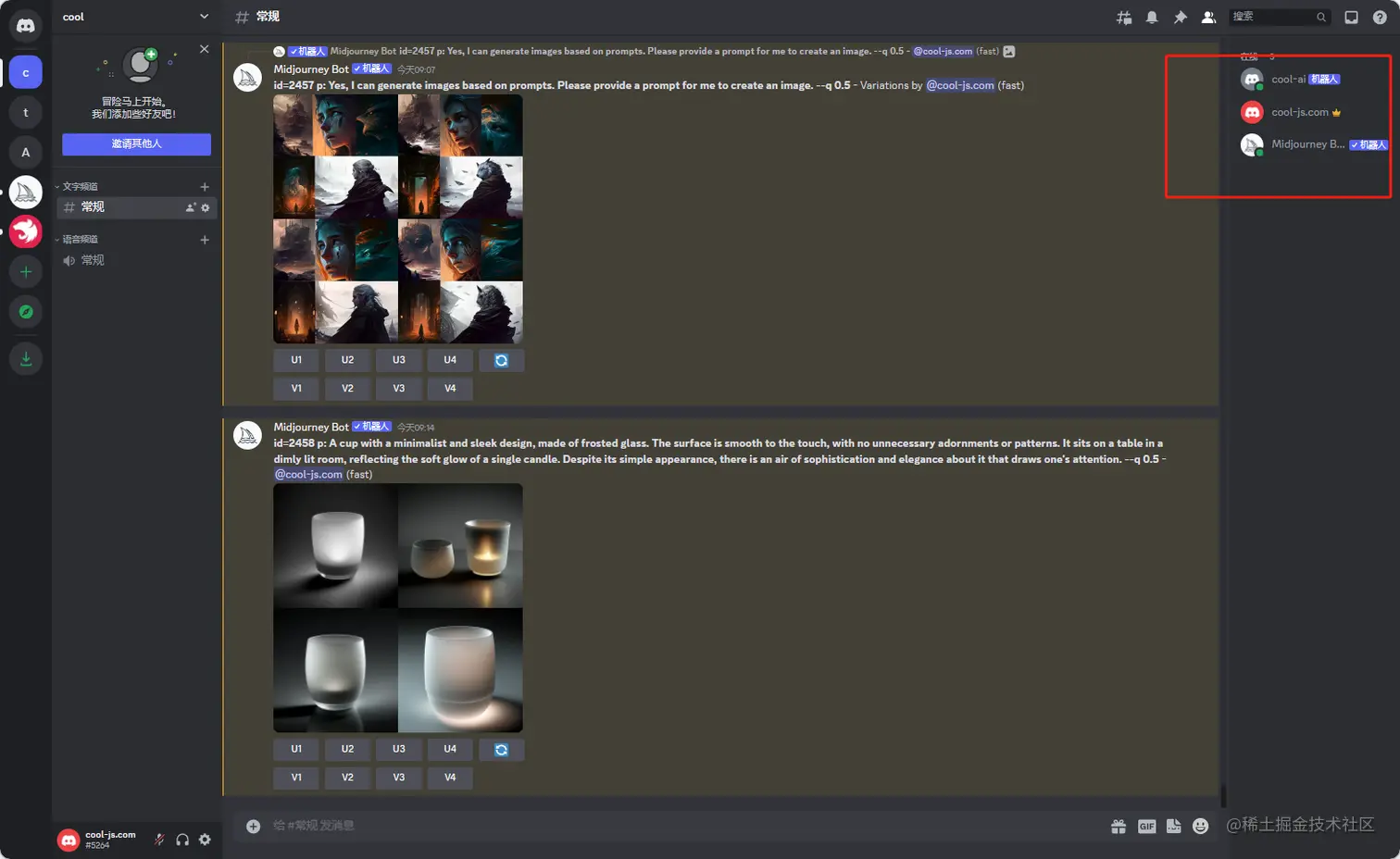Re-roll the id=2457 image grid
This screenshot has height=859, width=1400.
[x=502, y=360]
